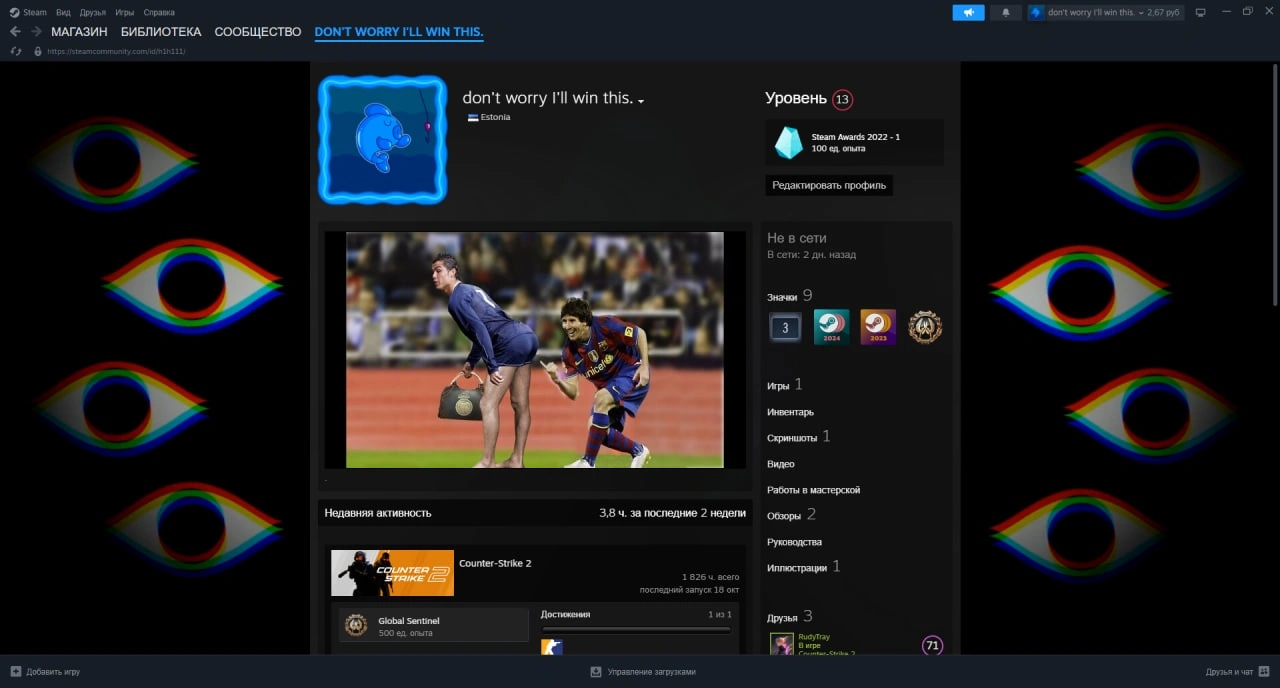Click RudyTray's level 71 circle
The height and width of the screenshot is (688, 1280).
coord(933,645)
